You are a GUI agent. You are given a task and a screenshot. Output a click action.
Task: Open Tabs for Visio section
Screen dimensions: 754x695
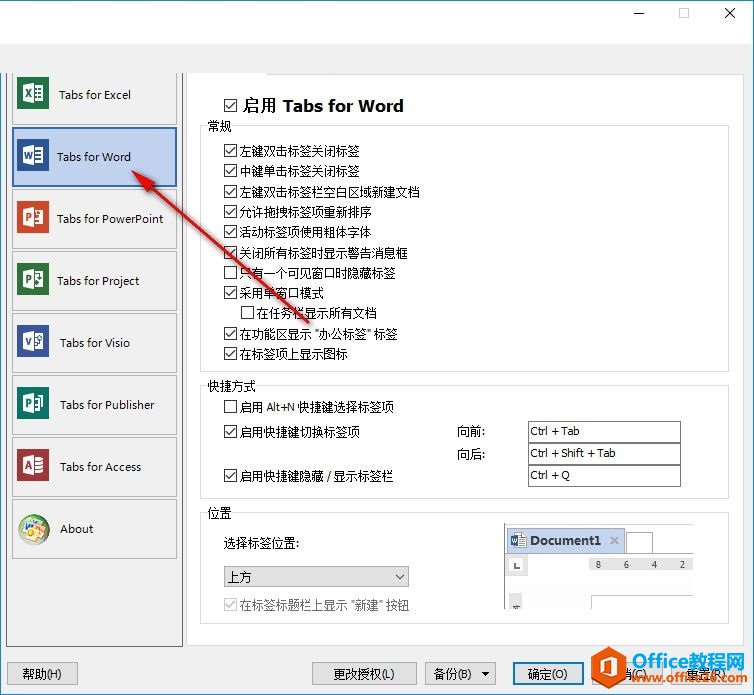pyautogui.click(x=94, y=343)
